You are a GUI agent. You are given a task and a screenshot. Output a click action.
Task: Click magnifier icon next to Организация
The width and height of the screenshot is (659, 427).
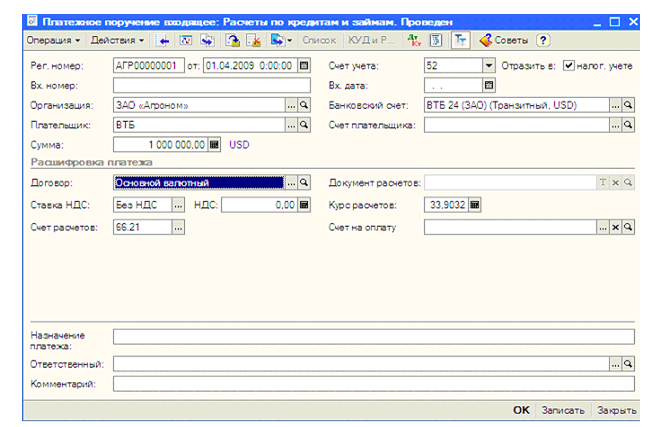305,106
